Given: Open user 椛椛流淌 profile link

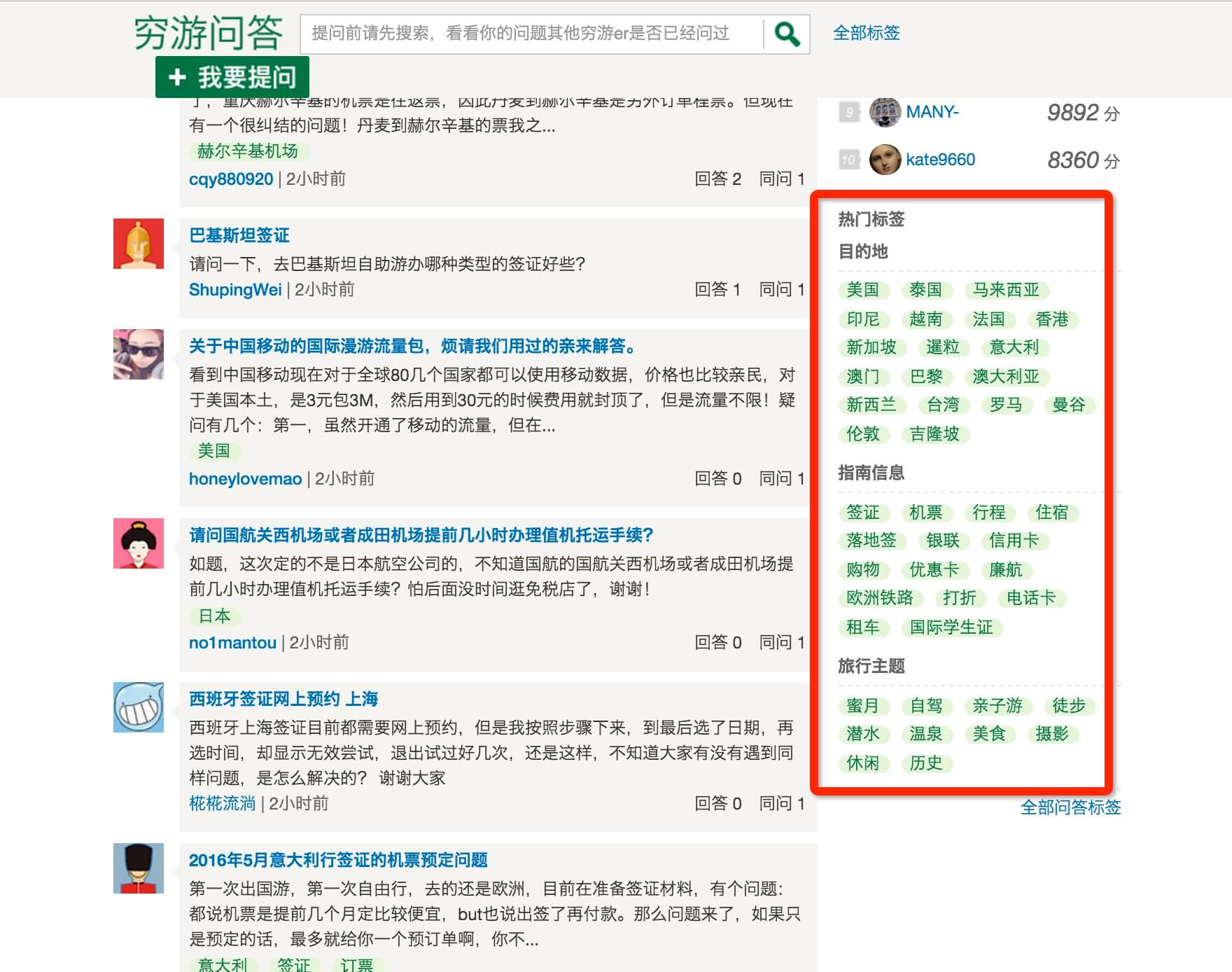Looking at the screenshot, I should [x=223, y=803].
